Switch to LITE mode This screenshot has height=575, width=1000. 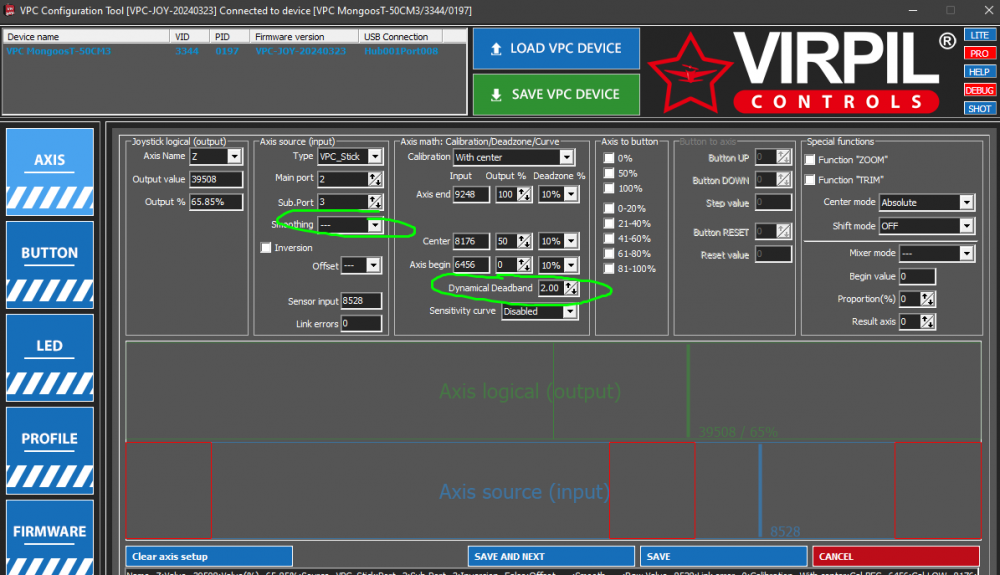click(x=979, y=35)
